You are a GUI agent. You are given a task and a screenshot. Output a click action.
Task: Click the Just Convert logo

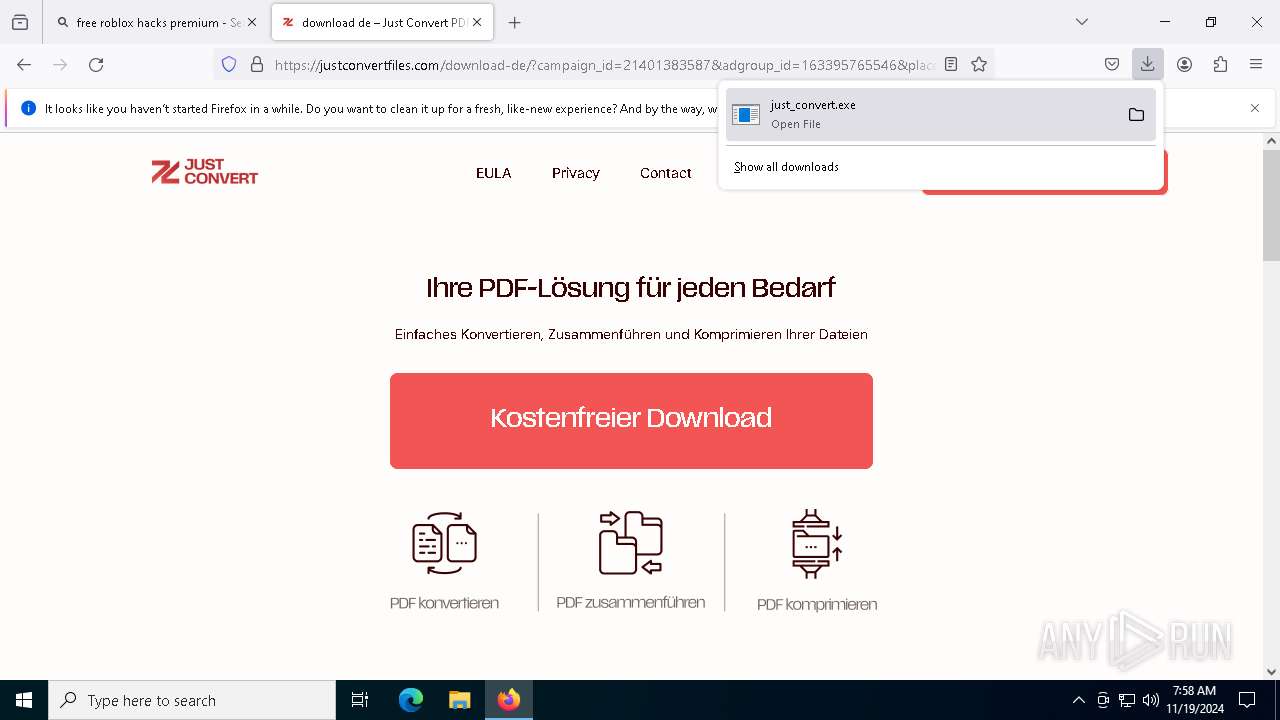(205, 172)
